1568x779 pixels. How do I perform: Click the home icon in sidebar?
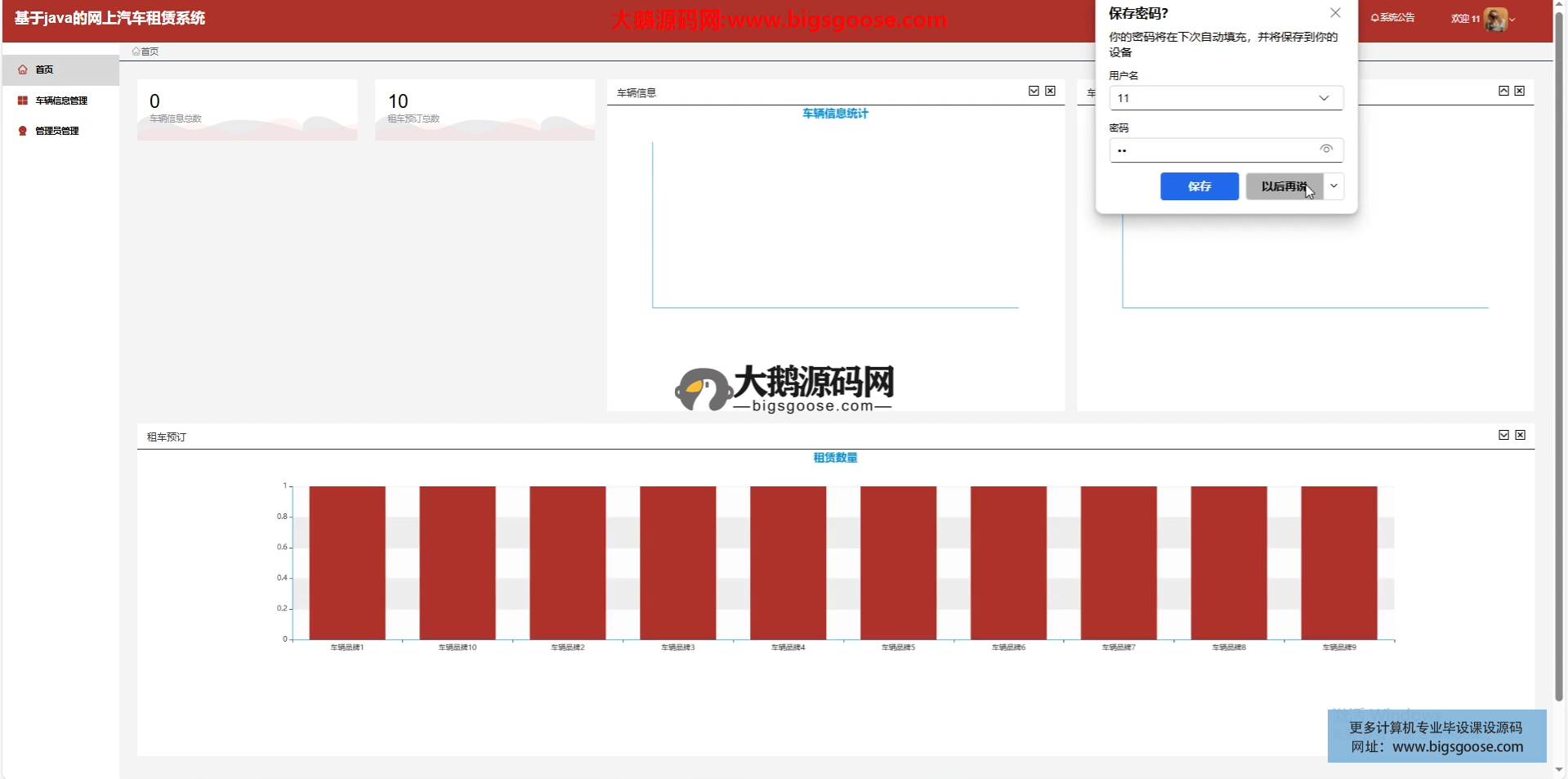(23, 70)
